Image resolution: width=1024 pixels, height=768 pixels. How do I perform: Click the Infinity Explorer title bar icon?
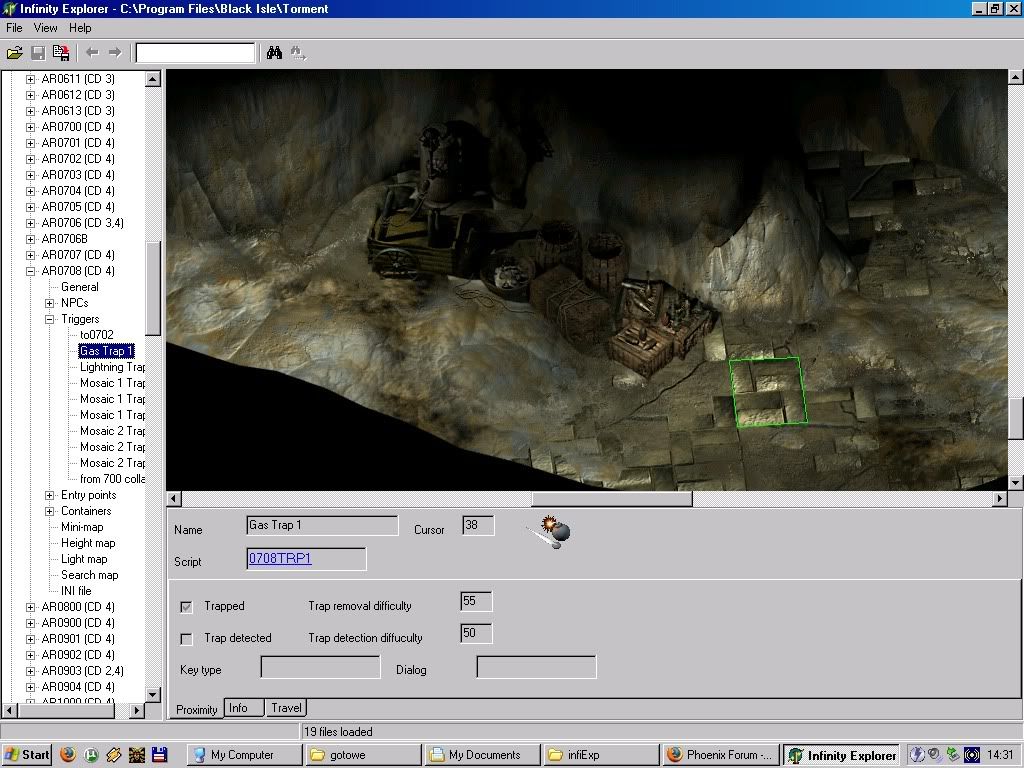tap(9, 8)
